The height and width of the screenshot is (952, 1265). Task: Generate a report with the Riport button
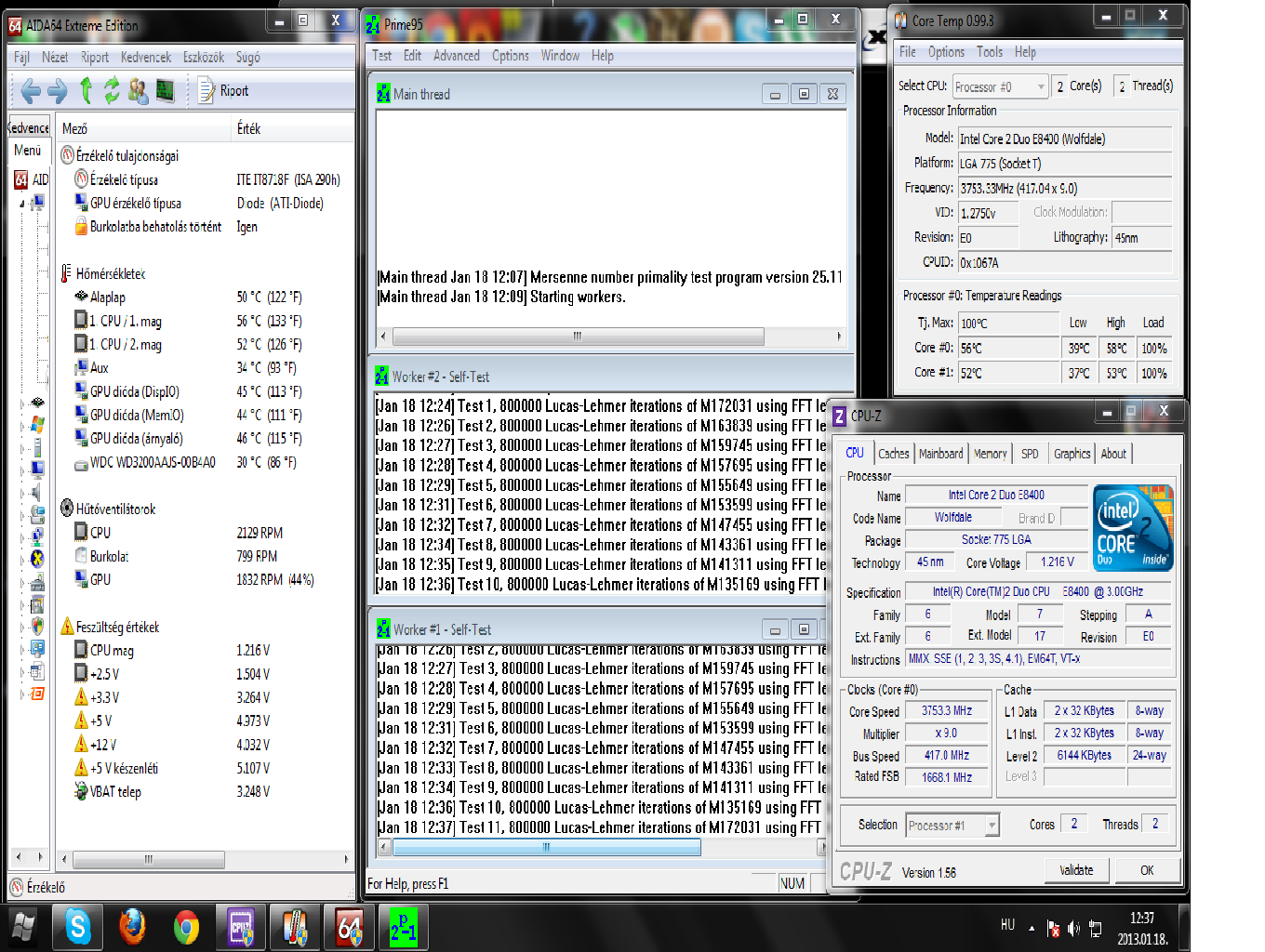coord(224,90)
